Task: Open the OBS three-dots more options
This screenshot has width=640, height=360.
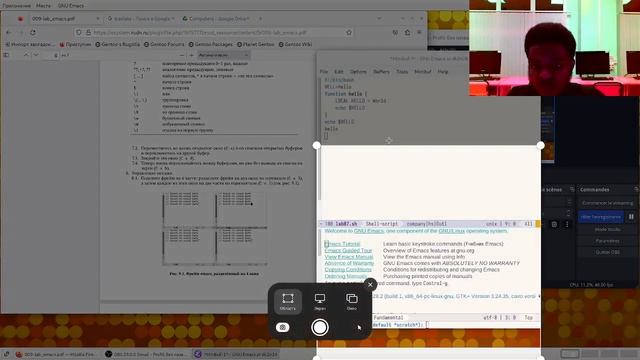Action: point(567,224)
